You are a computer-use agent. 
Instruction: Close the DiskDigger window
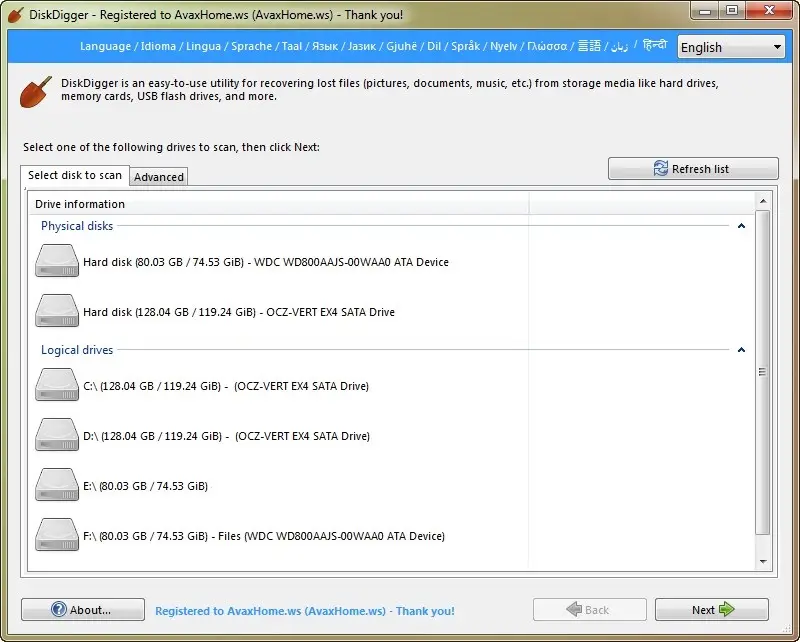(x=769, y=10)
